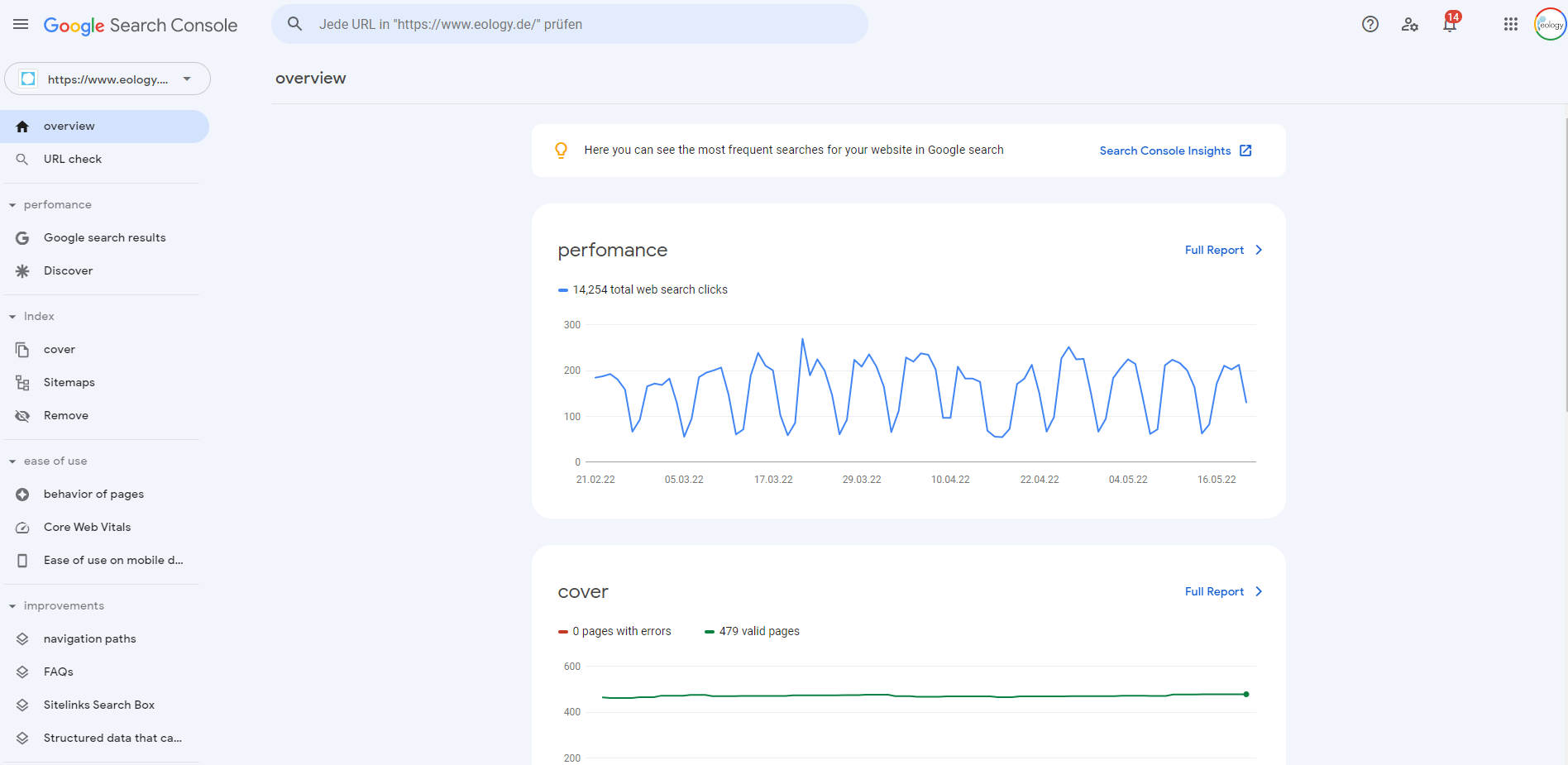Open the Remove menu entry

click(x=104, y=416)
